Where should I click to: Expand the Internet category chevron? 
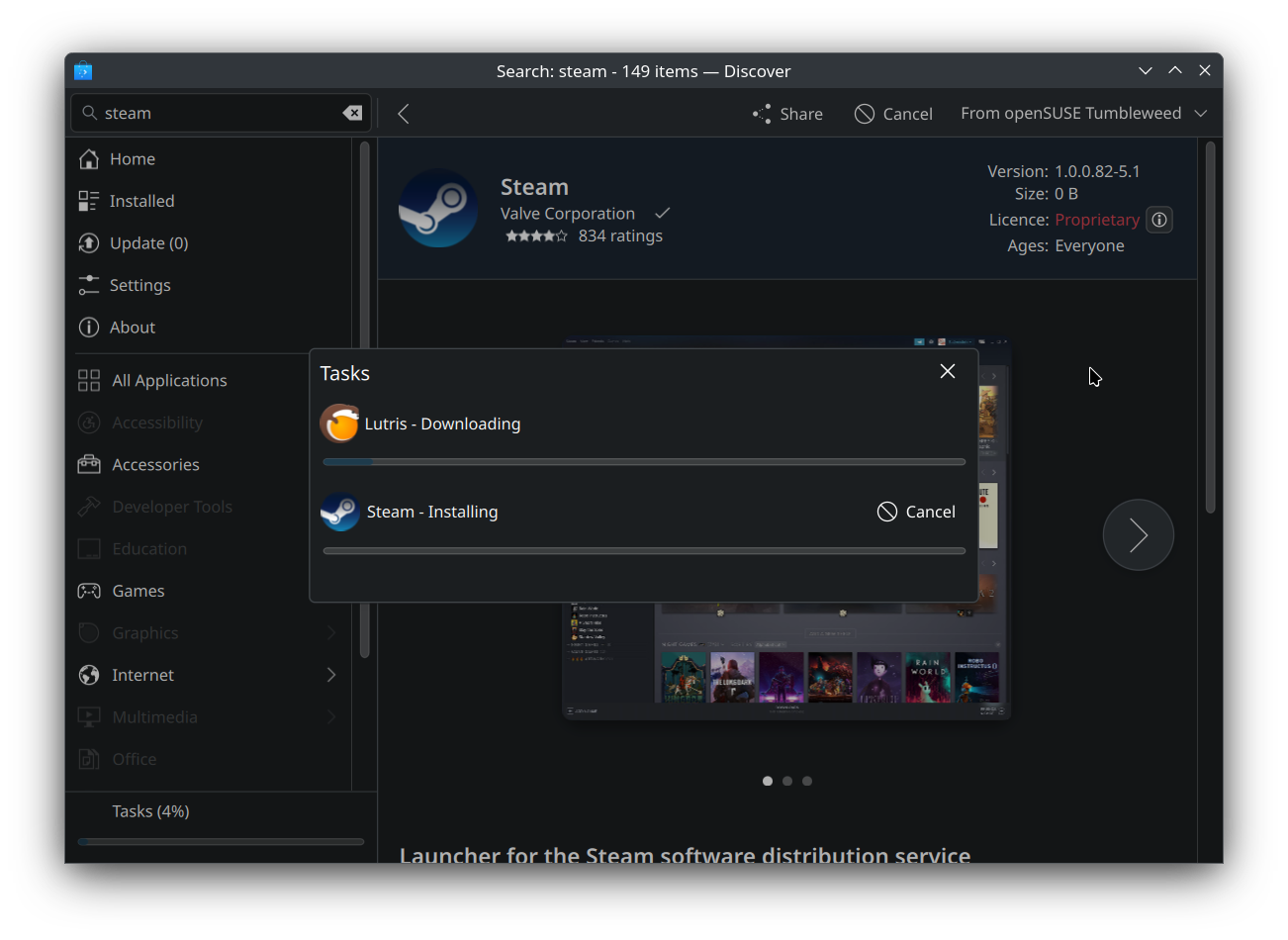(x=331, y=675)
